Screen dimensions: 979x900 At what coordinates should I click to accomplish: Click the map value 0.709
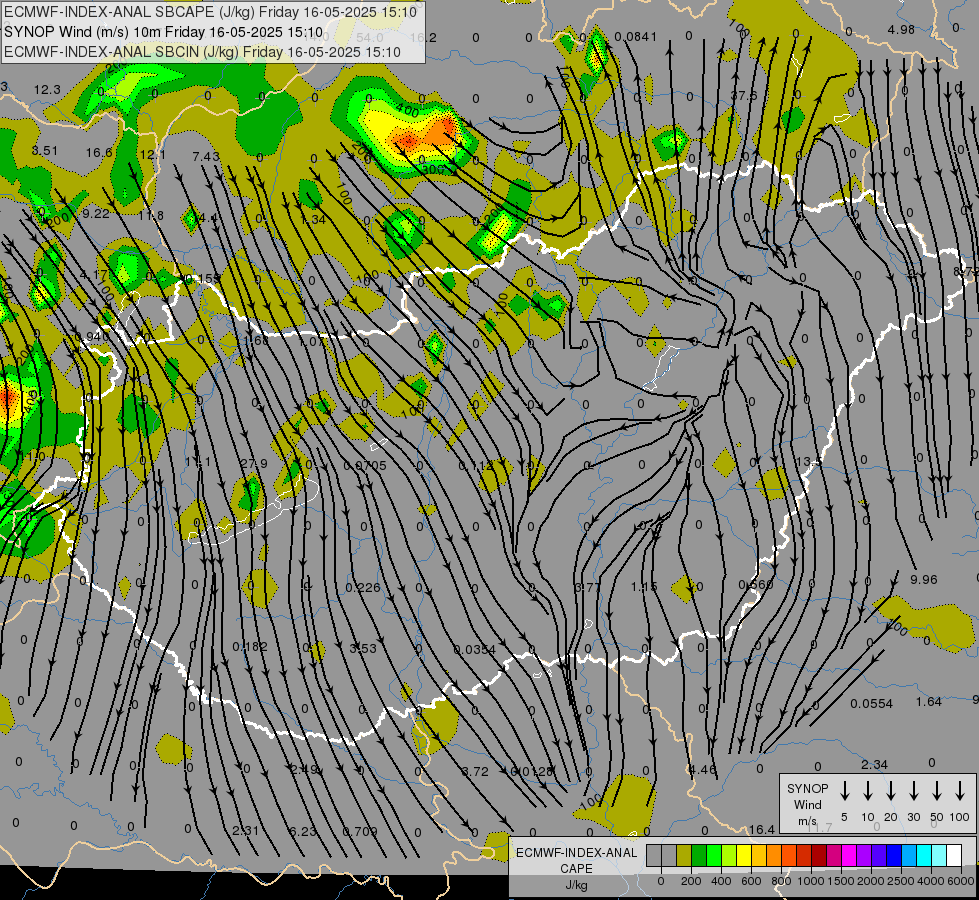pos(360,831)
